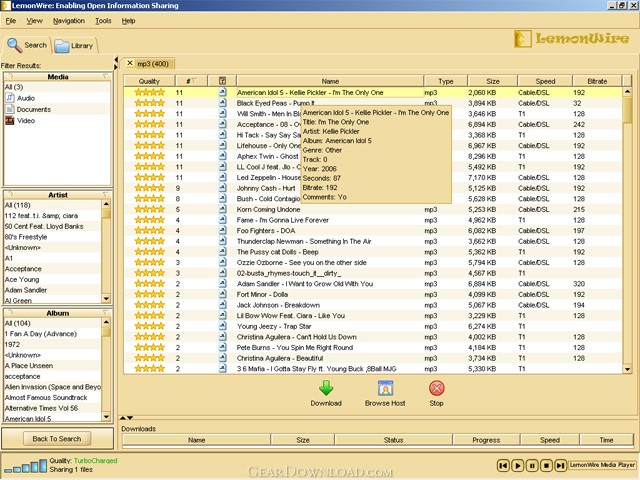
Task: Click the LemonWire Media Player label
Action: pos(602,465)
